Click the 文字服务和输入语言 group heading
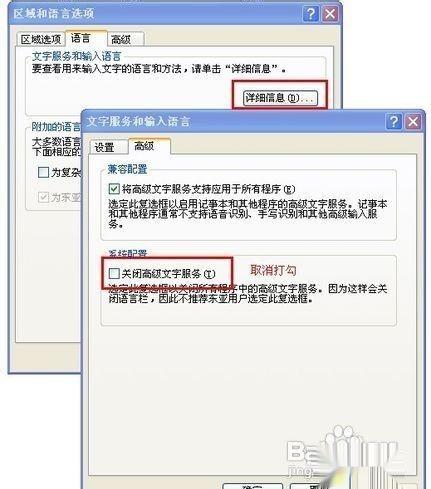This screenshot has width=431, height=489. point(76,56)
